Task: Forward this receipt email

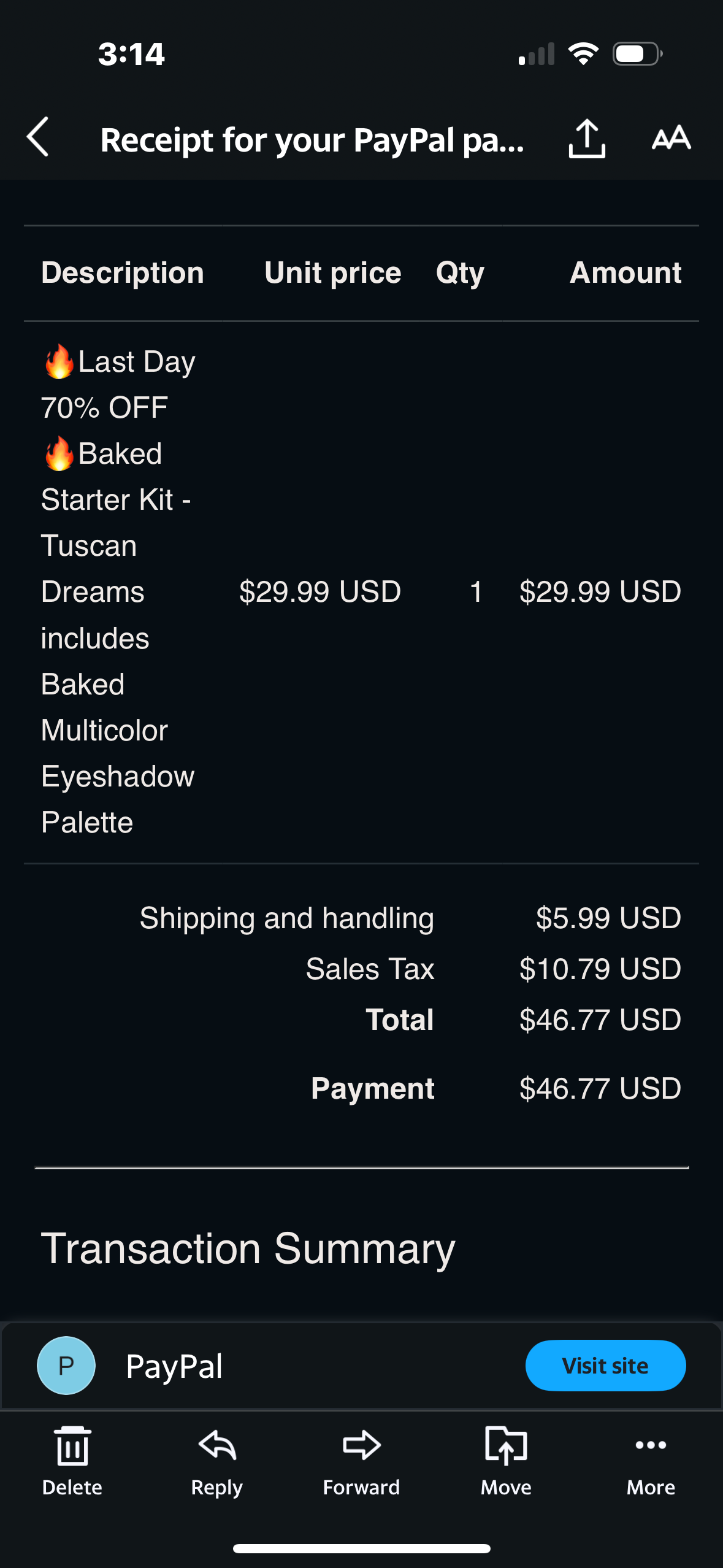Action: [x=361, y=1461]
